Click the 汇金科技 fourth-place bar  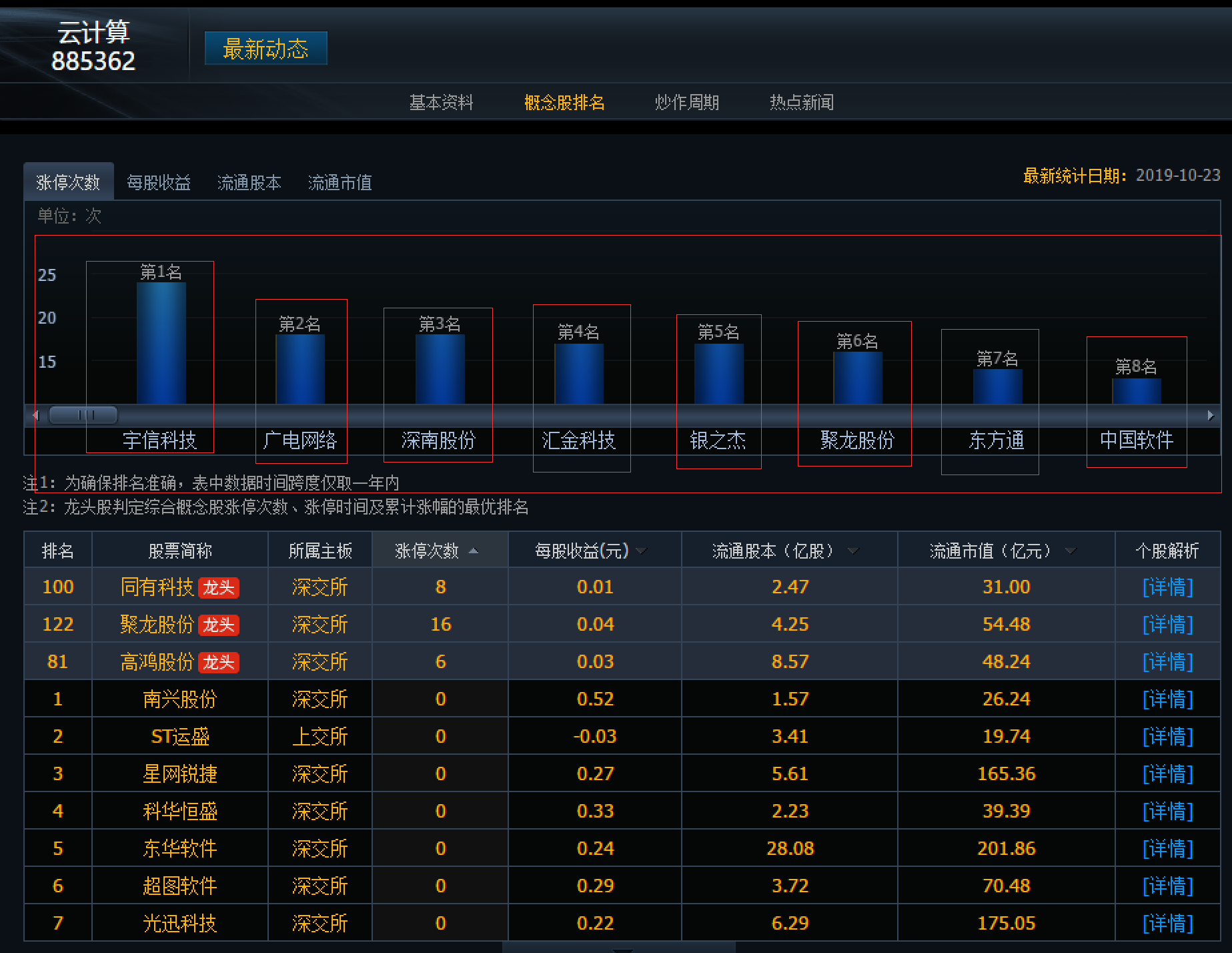point(579,374)
